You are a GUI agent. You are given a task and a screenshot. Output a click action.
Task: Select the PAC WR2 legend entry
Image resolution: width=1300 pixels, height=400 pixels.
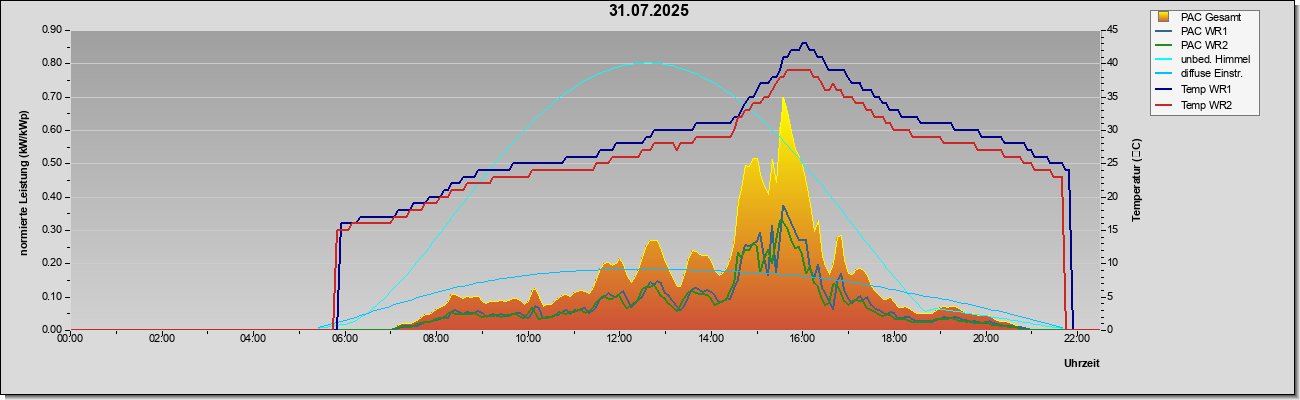pyautogui.click(x=1203, y=46)
